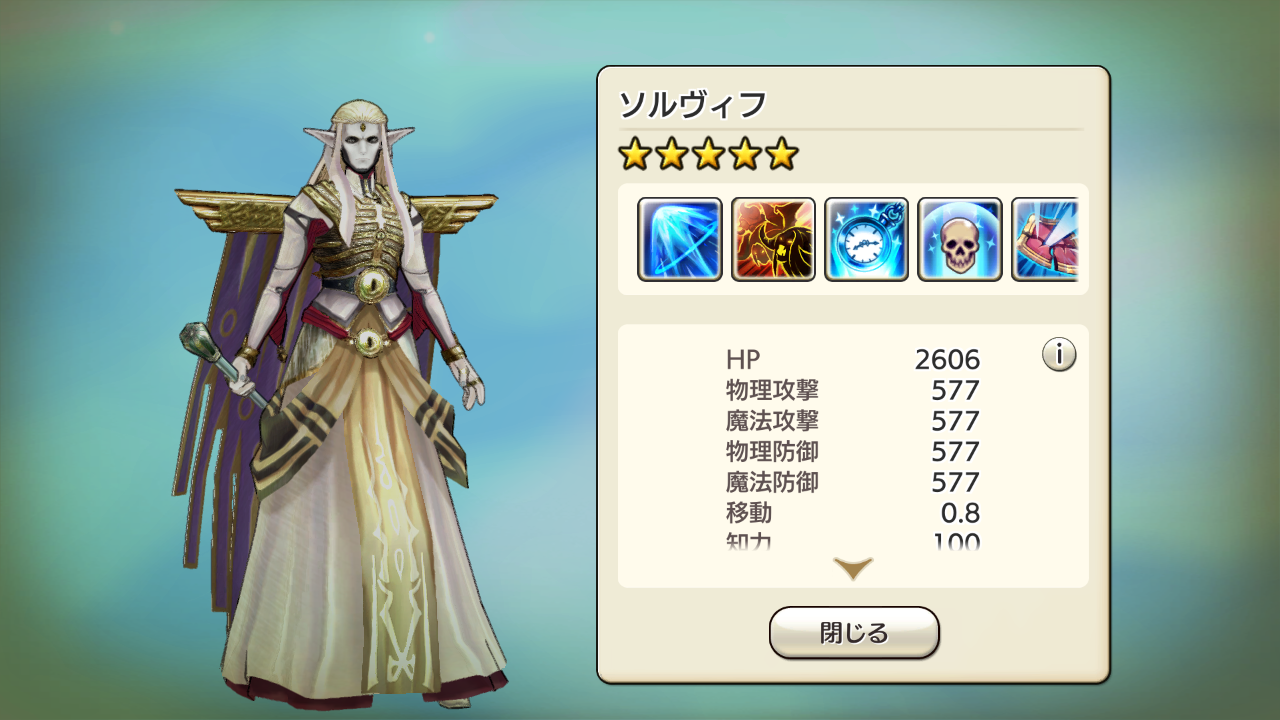
Task: Select the 物理防御 stat row
Action: (853, 452)
